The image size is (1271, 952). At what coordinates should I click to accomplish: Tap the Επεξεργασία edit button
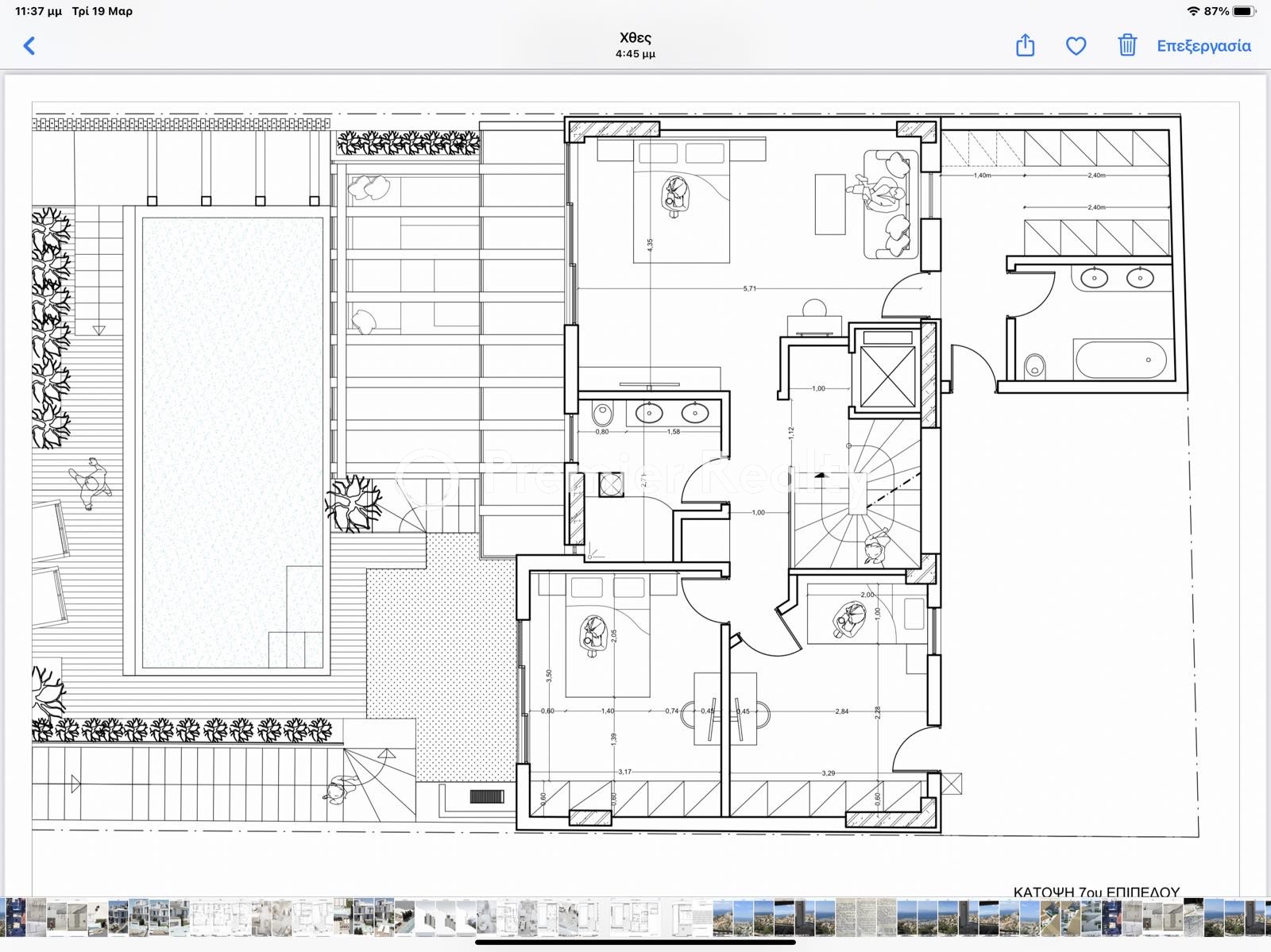tap(1203, 46)
